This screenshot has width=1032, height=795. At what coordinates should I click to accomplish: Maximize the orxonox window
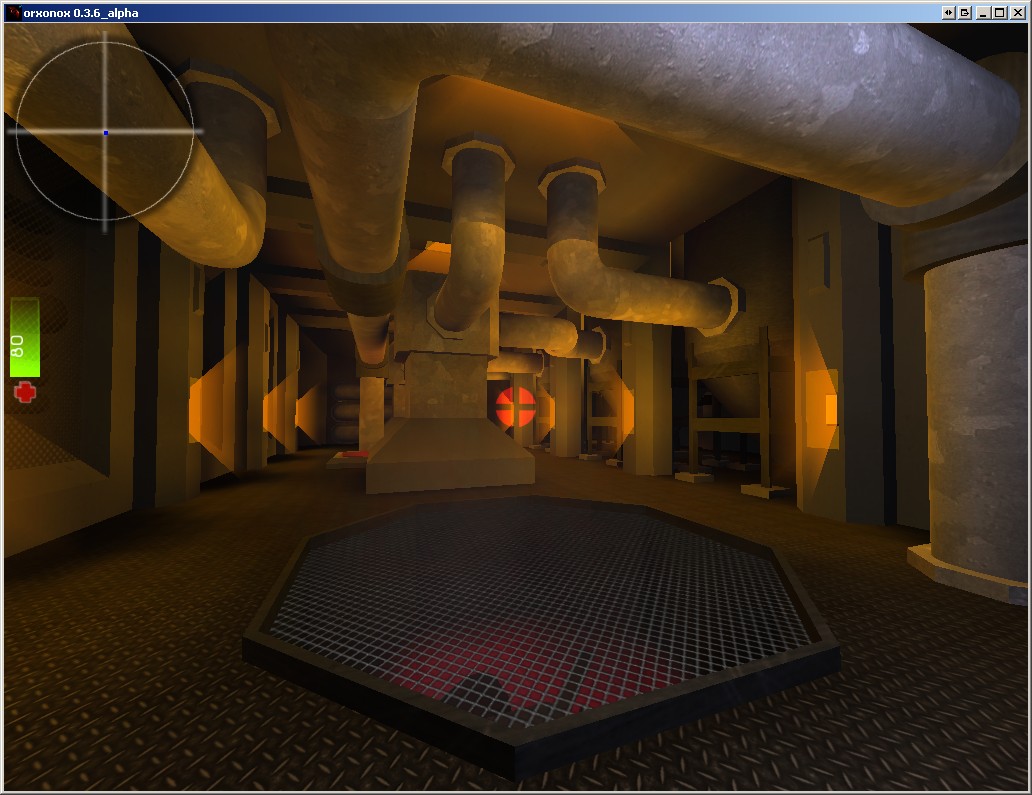point(1000,13)
